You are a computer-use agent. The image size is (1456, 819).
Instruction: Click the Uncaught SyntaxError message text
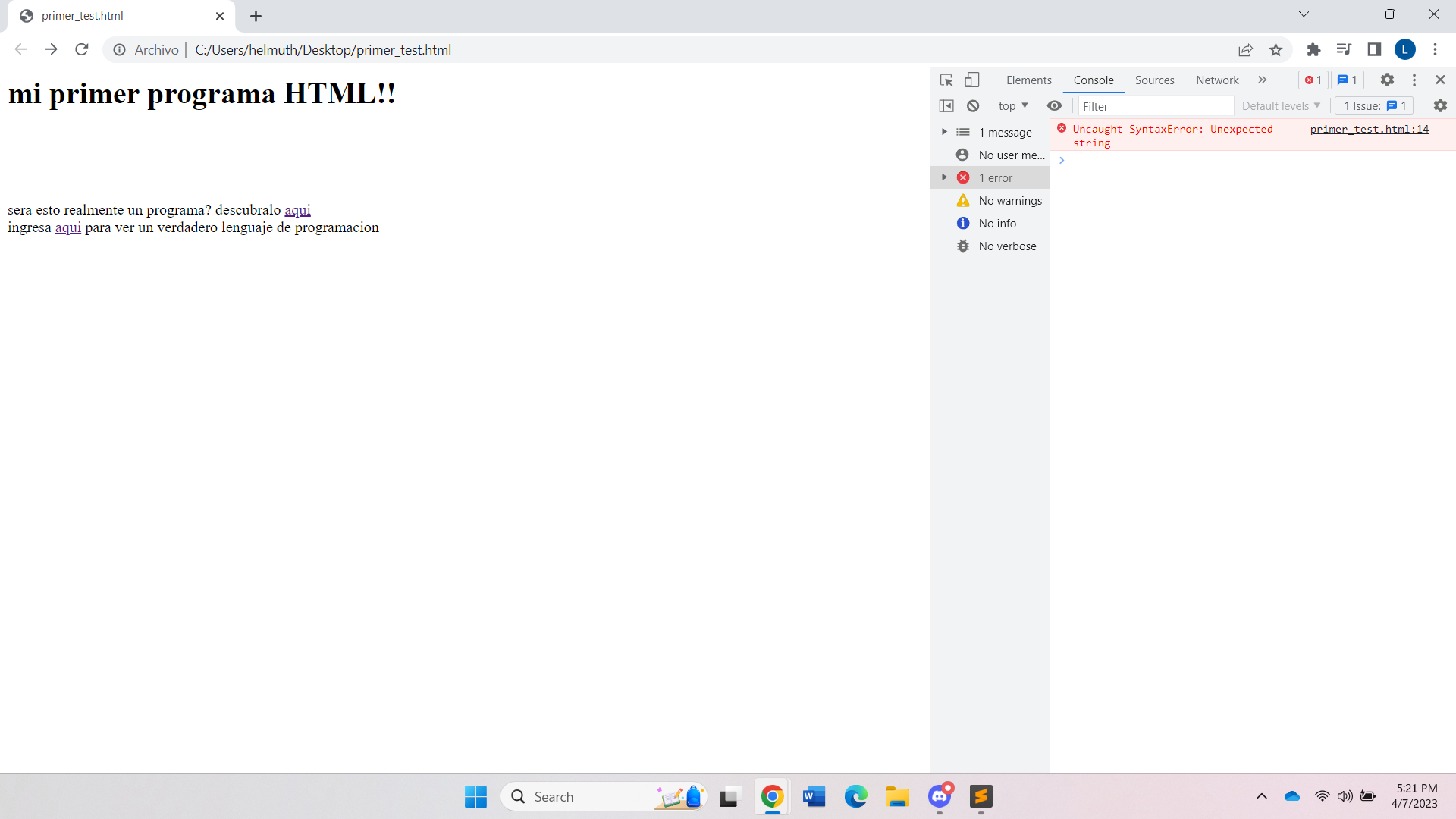1172,136
